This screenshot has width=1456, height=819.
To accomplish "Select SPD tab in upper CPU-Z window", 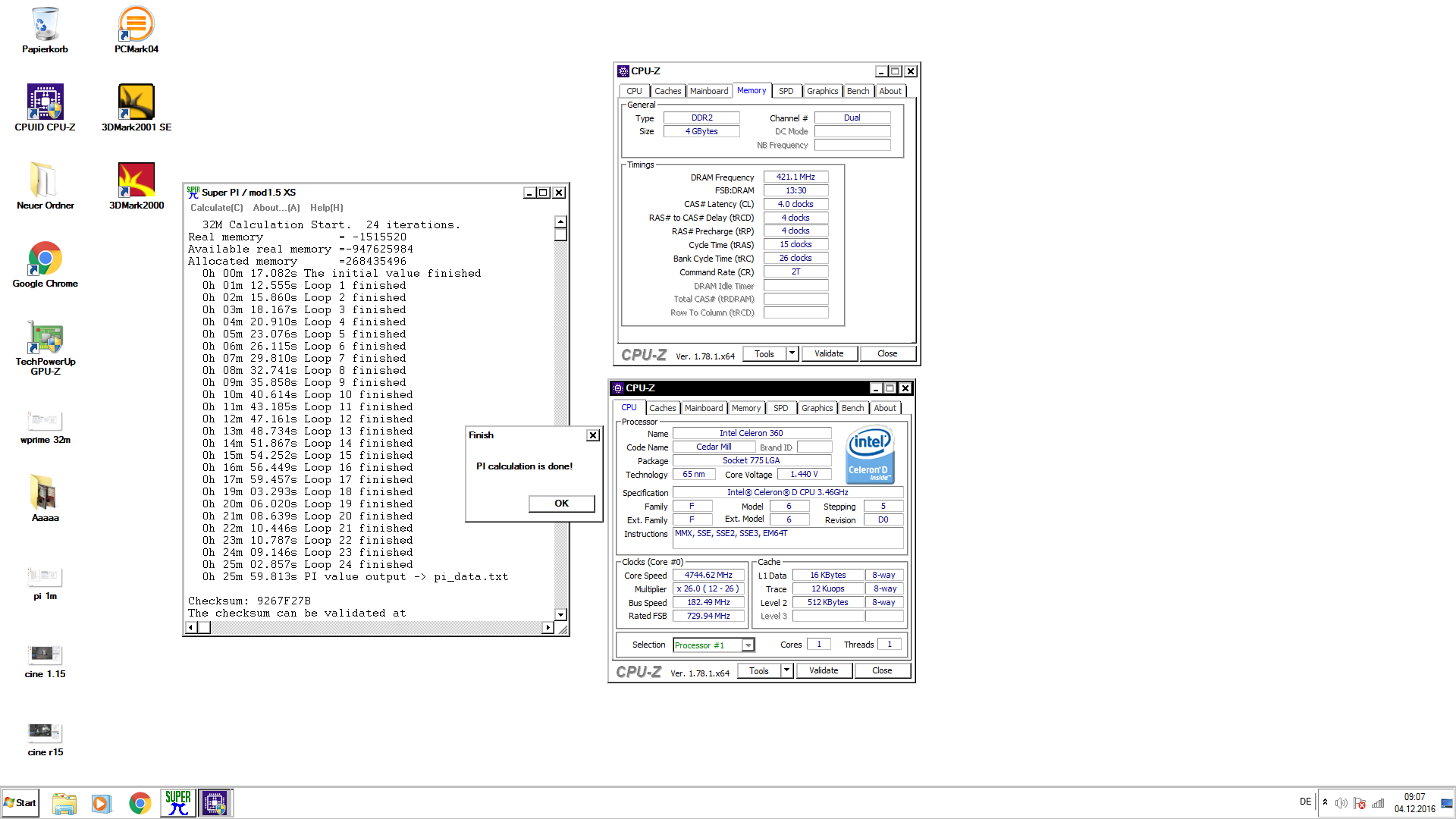I will (786, 91).
